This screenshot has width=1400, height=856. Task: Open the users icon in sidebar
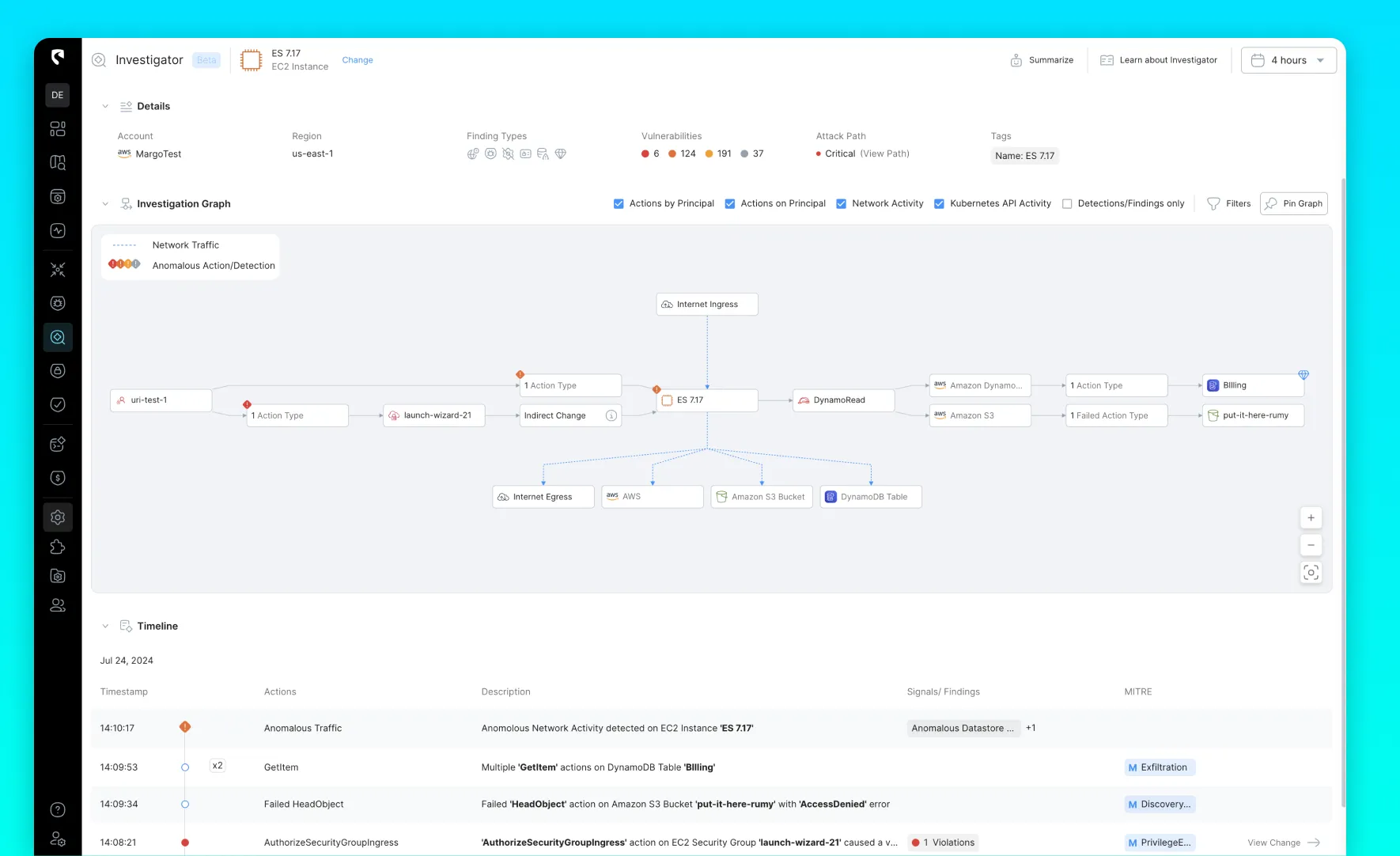click(x=58, y=605)
